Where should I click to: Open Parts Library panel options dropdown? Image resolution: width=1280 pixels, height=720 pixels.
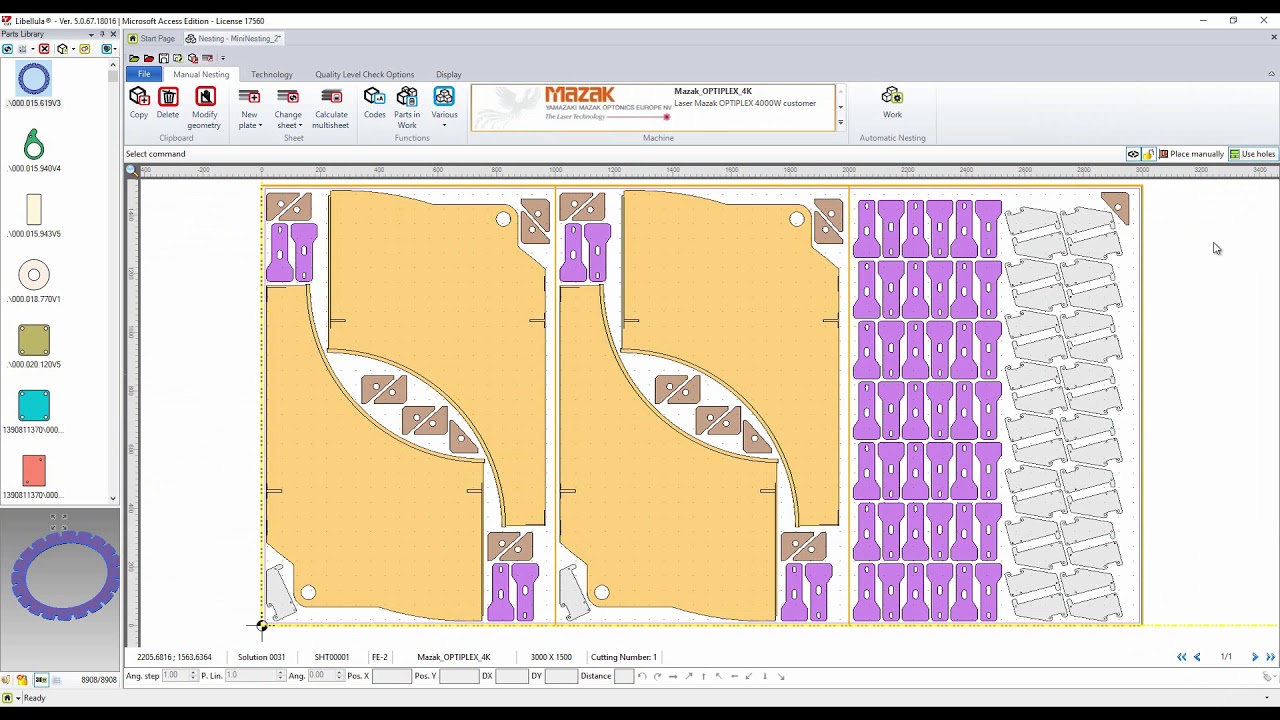point(91,34)
